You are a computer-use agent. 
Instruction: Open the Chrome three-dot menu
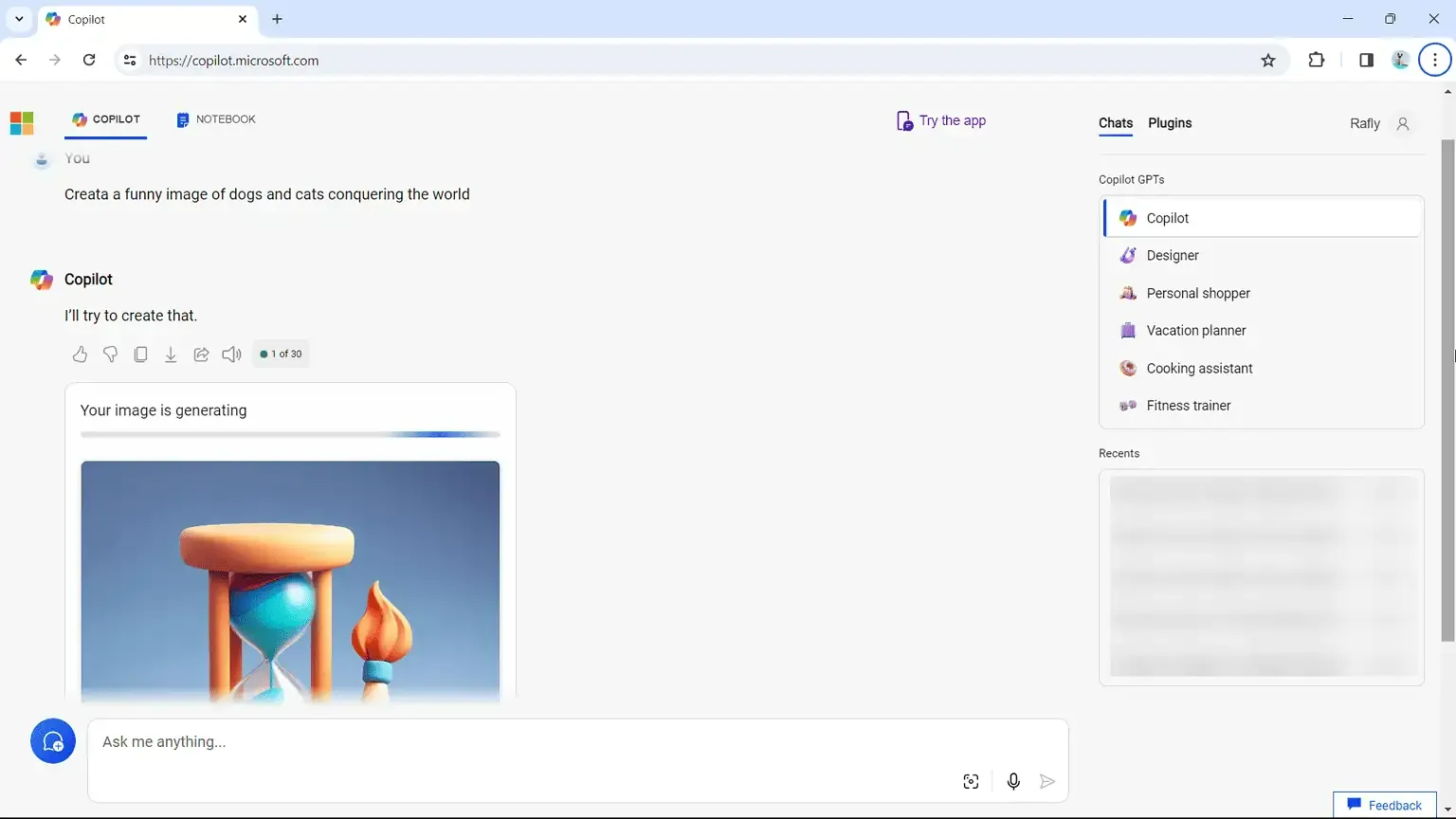click(1435, 61)
